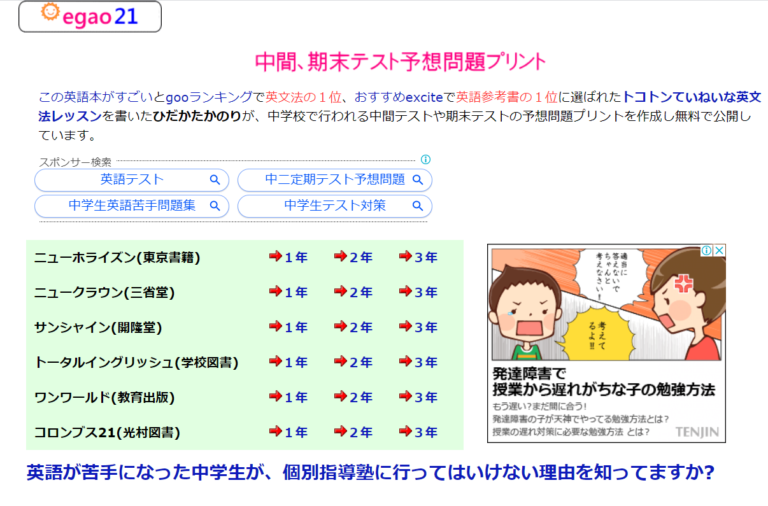Search sponsored results for 中二定期テスト予想問題
768x506 pixels.
click(x=335, y=180)
